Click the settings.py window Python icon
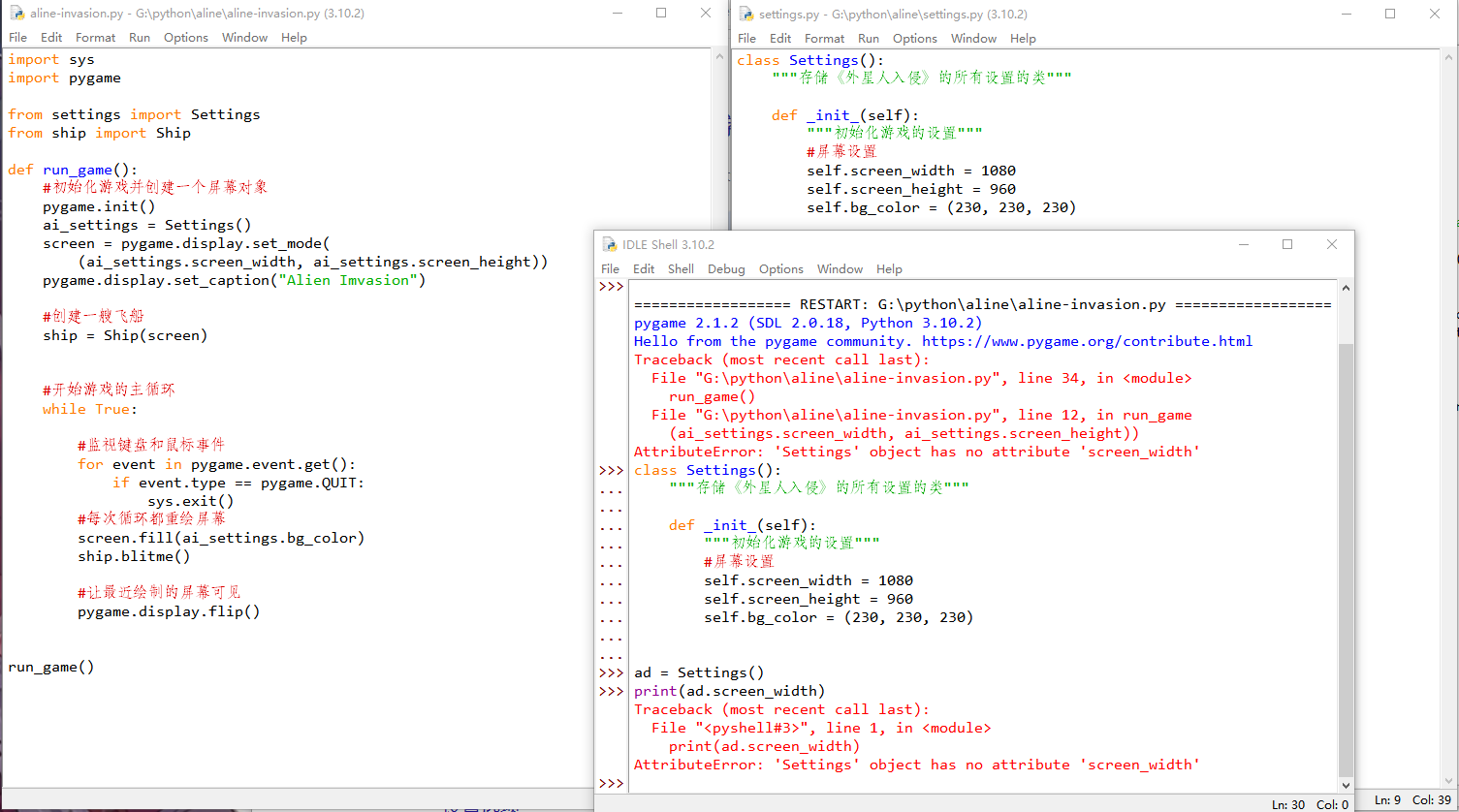The image size is (1459, 812). pos(746,14)
